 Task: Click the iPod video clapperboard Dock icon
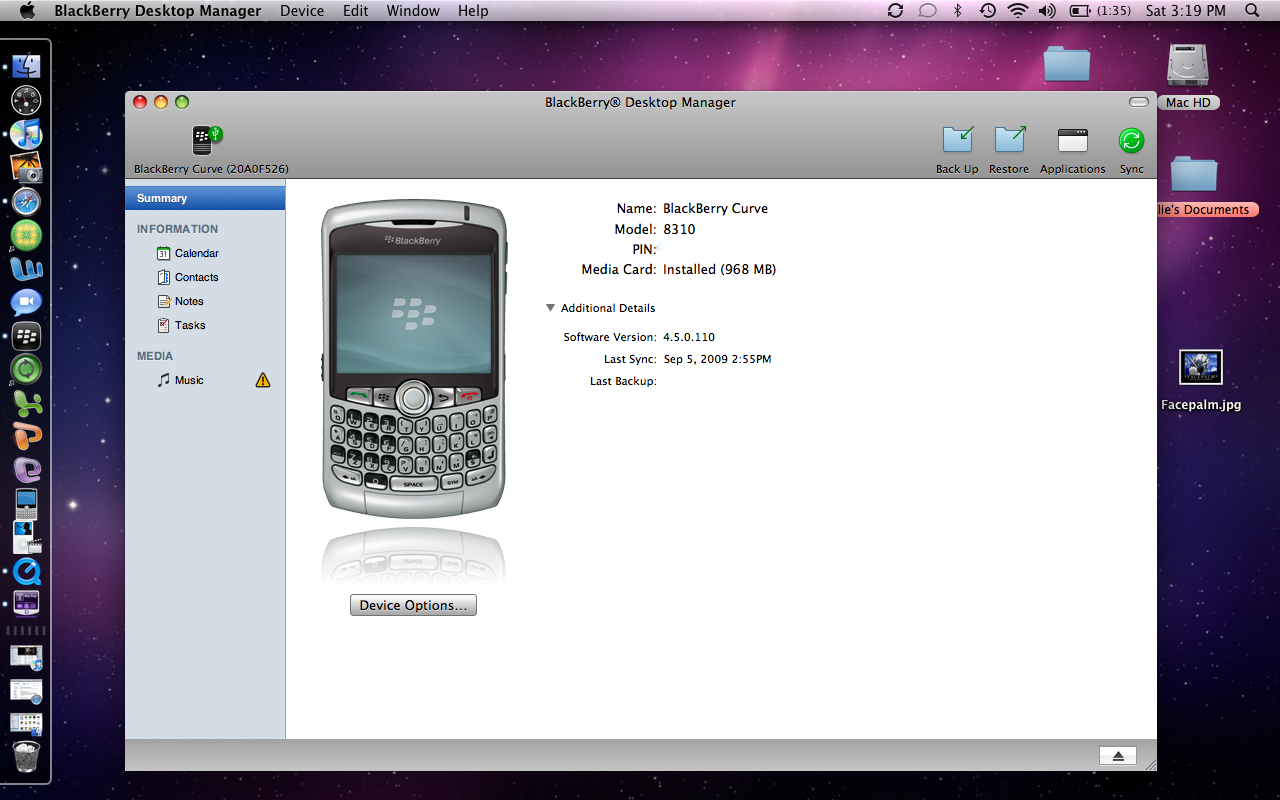click(26, 537)
